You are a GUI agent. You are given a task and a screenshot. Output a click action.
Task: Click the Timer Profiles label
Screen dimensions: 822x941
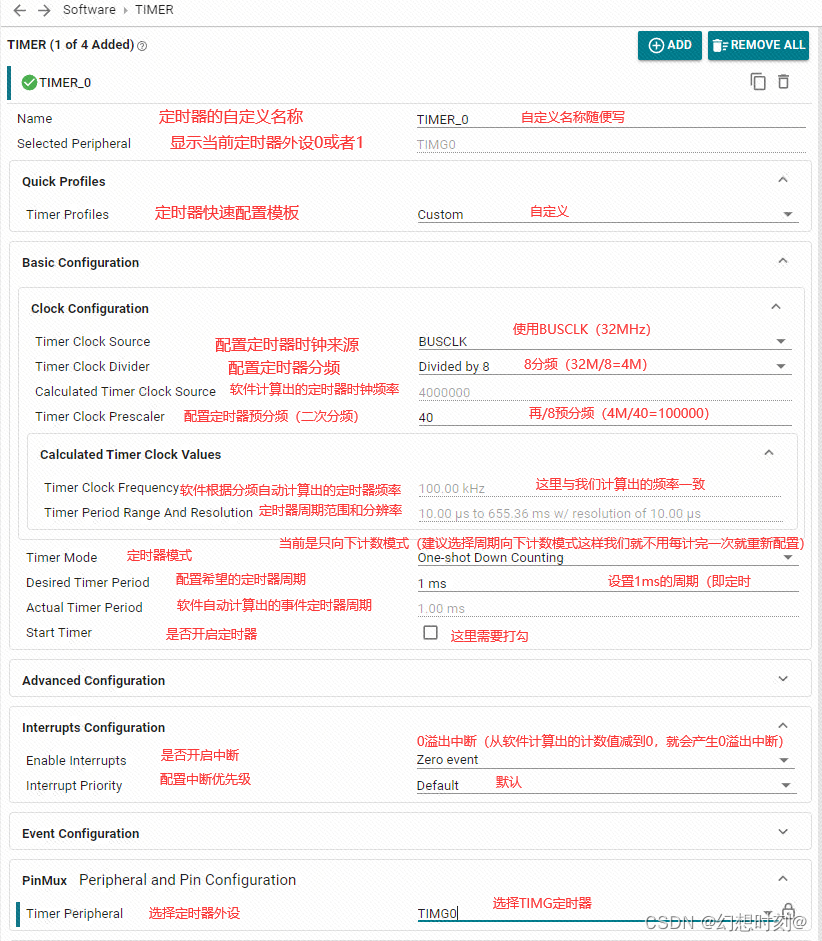coord(67,215)
